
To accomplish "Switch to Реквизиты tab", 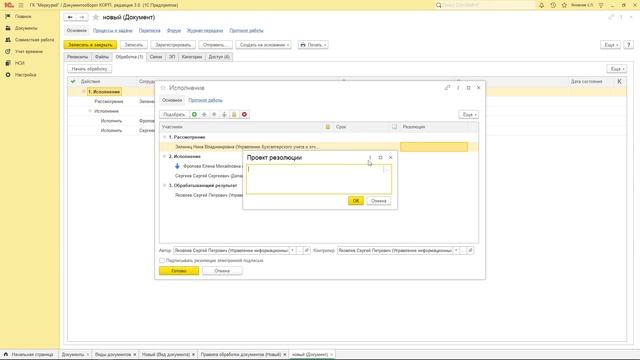I will (x=78, y=57).
